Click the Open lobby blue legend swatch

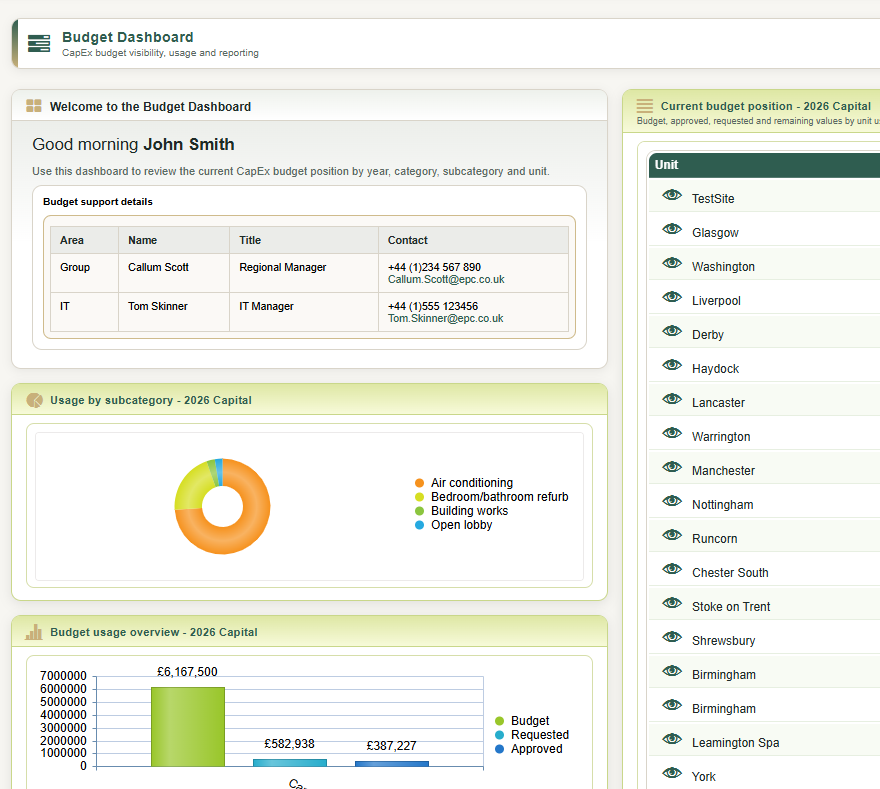pyautogui.click(x=419, y=525)
